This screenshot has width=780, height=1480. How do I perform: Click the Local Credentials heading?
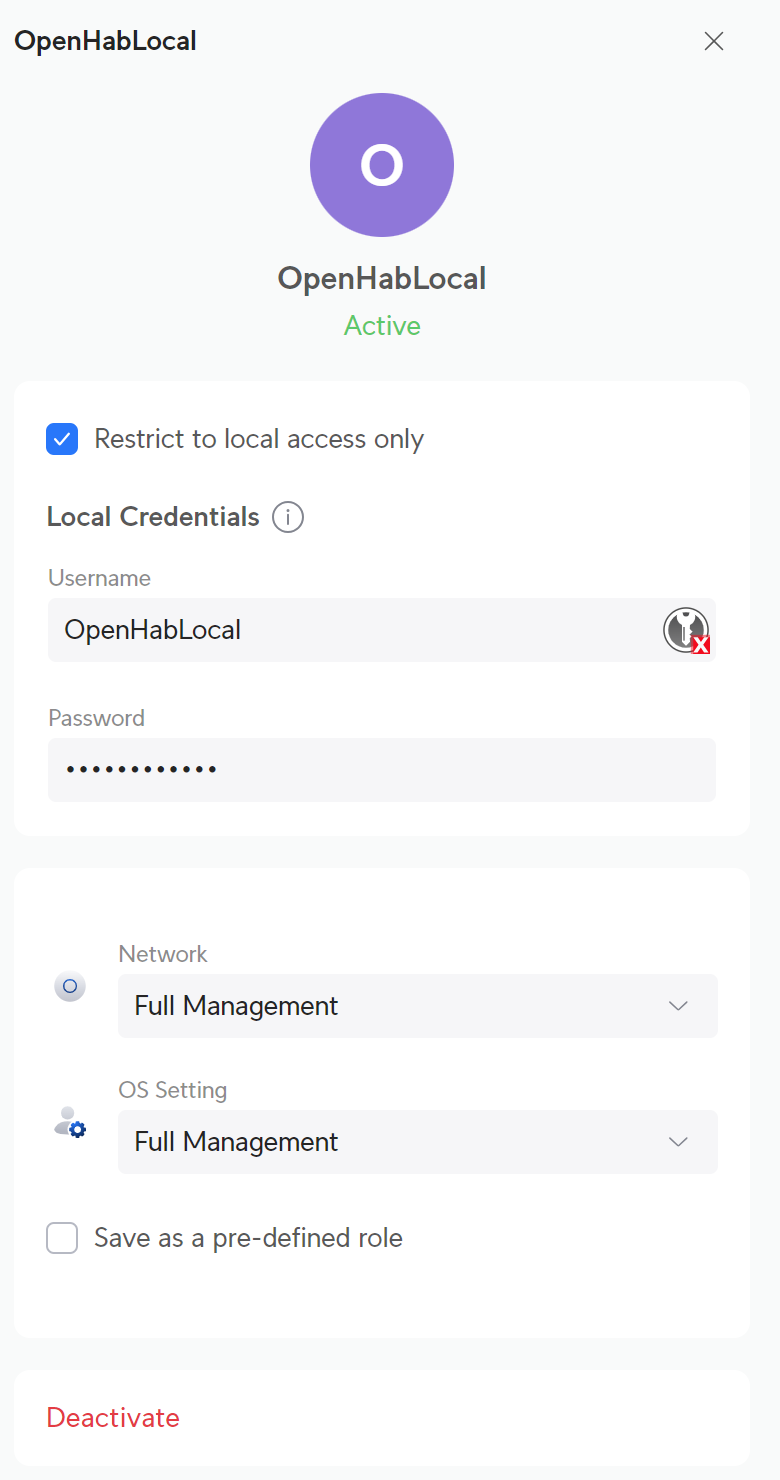coord(153,517)
